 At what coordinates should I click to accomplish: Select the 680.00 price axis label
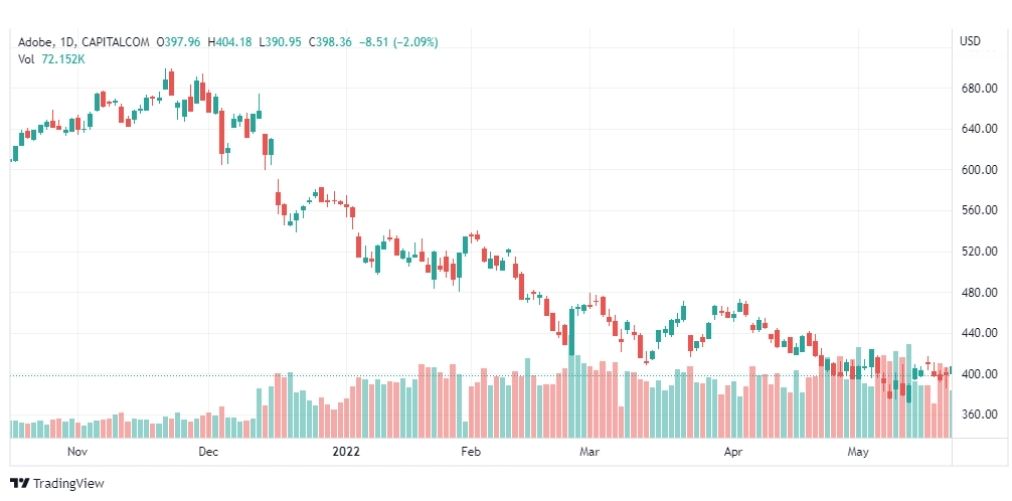pyautogui.click(x=977, y=88)
